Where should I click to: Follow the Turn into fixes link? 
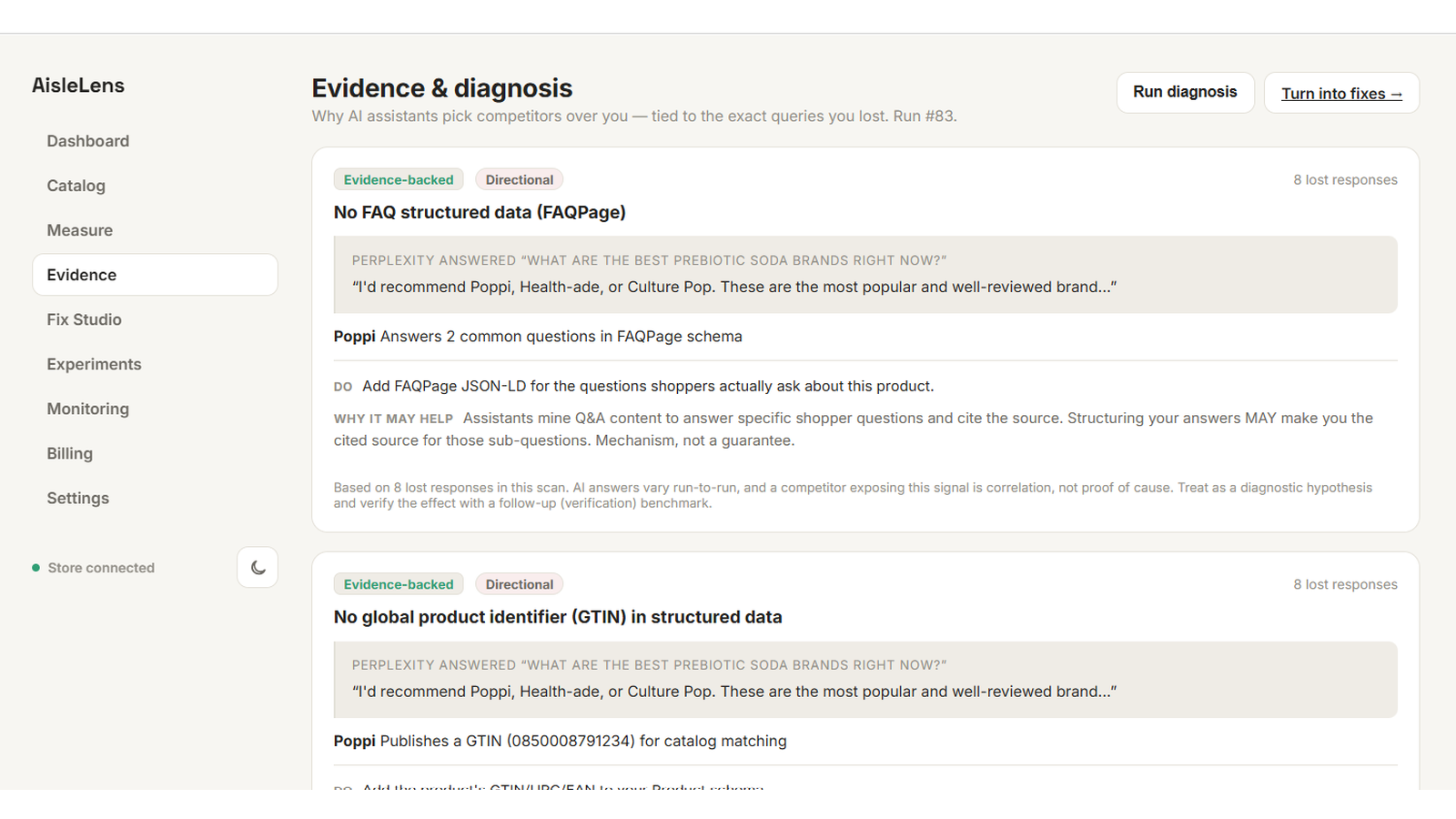(1341, 93)
